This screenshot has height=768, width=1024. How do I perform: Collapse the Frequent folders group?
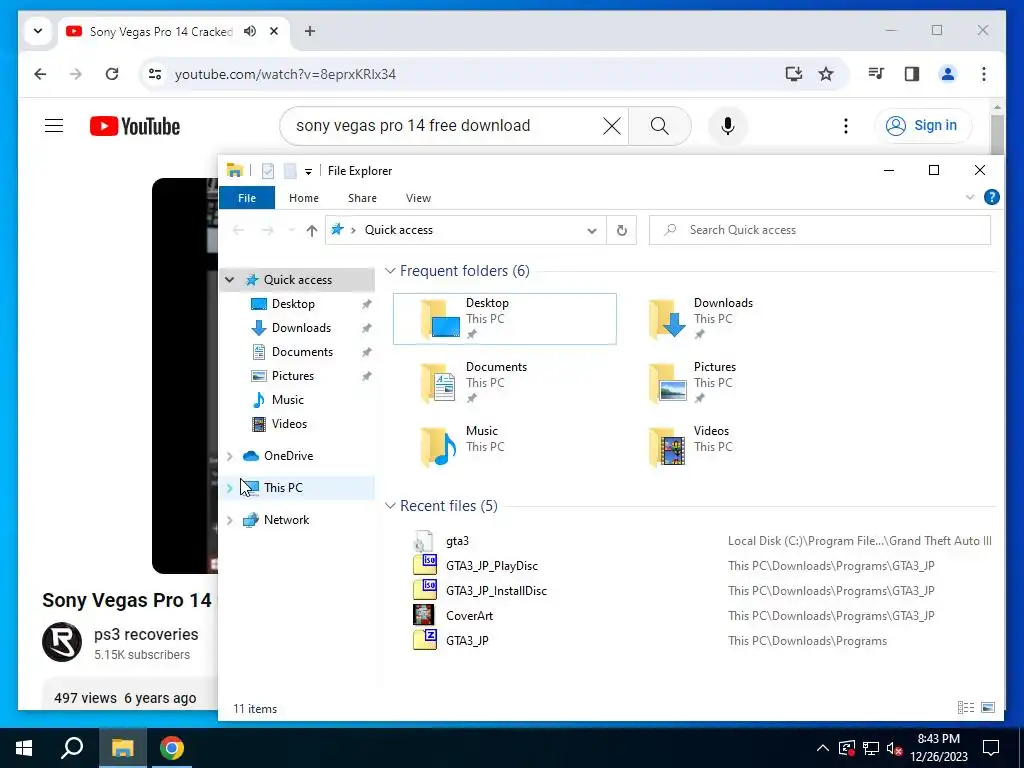point(391,270)
